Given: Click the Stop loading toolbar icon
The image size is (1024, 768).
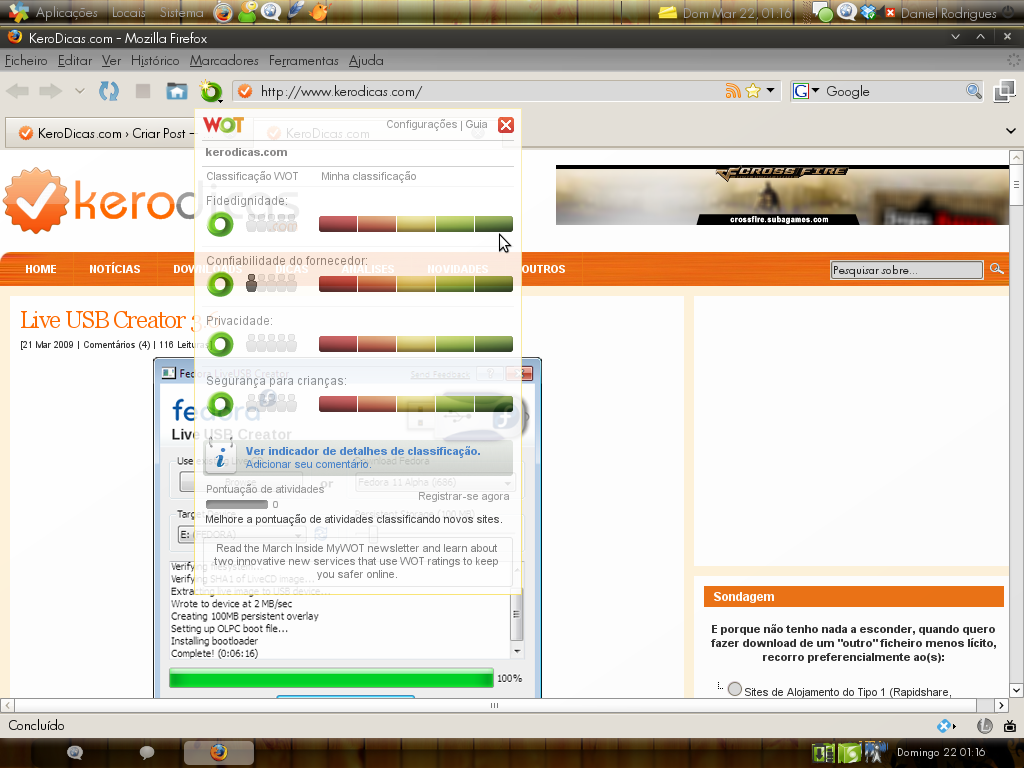Looking at the screenshot, I should (x=142, y=91).
